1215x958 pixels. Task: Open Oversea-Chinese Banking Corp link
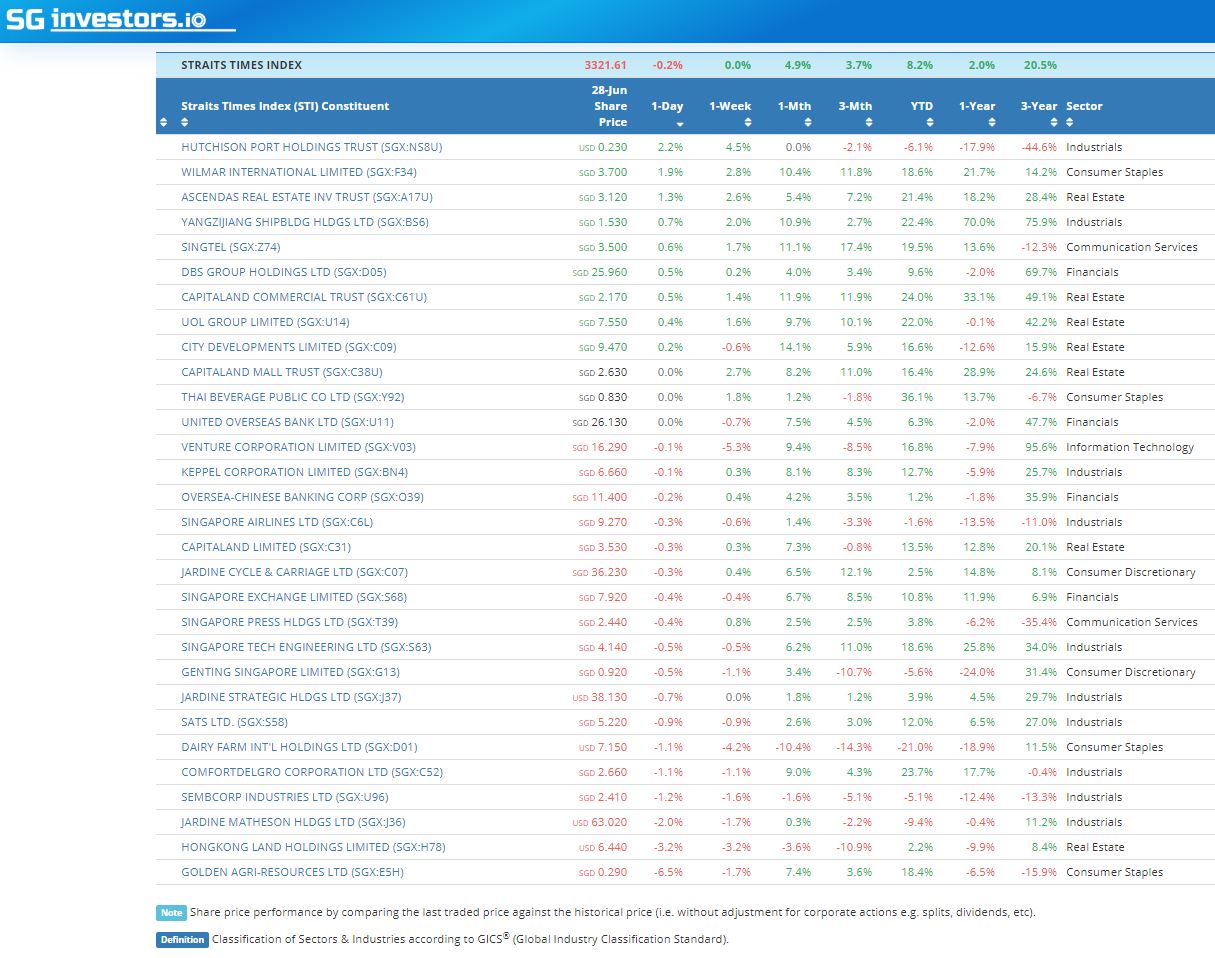point(302,497)
